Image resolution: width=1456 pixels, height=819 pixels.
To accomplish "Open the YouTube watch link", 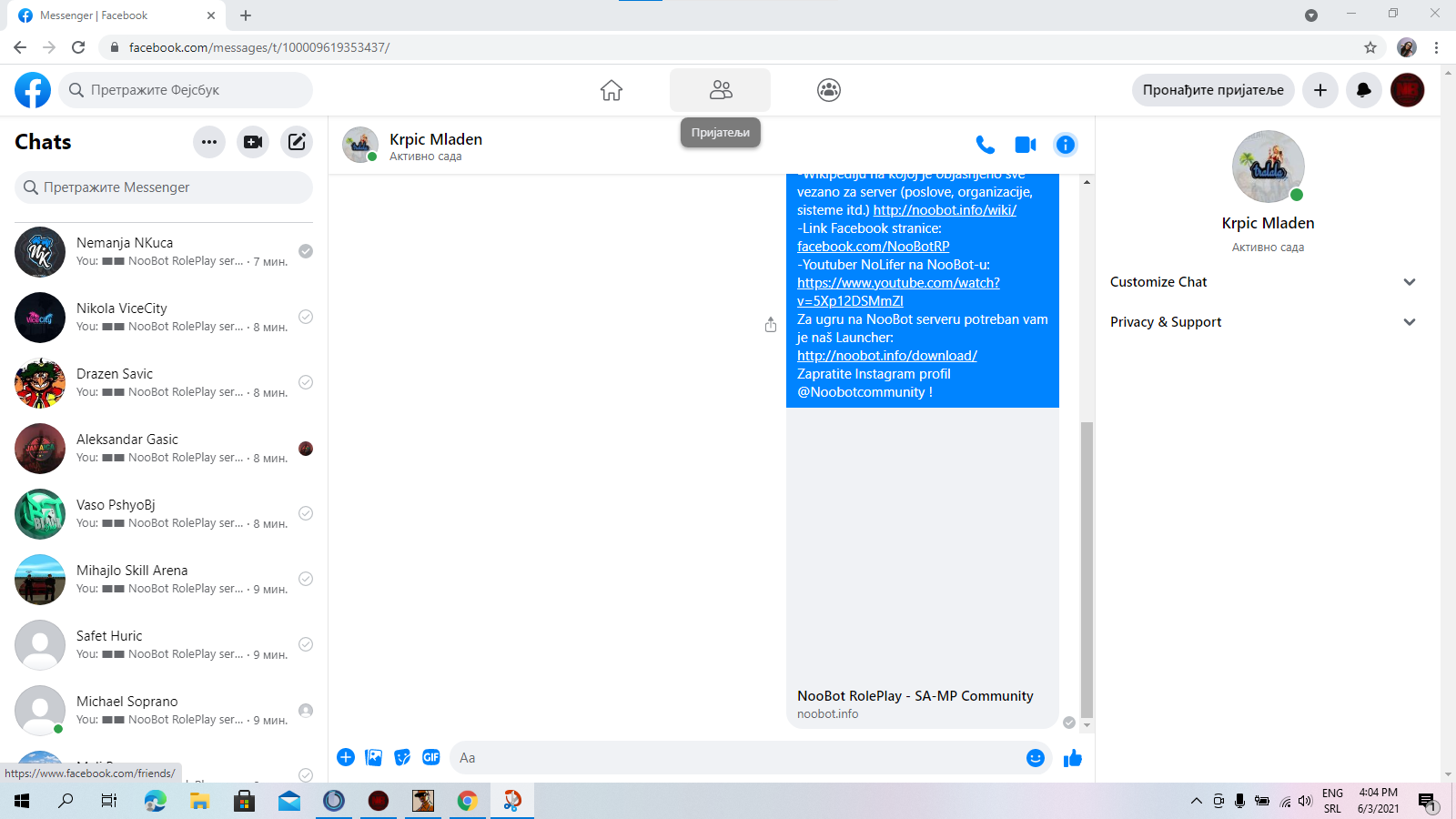I will point(898,292).
